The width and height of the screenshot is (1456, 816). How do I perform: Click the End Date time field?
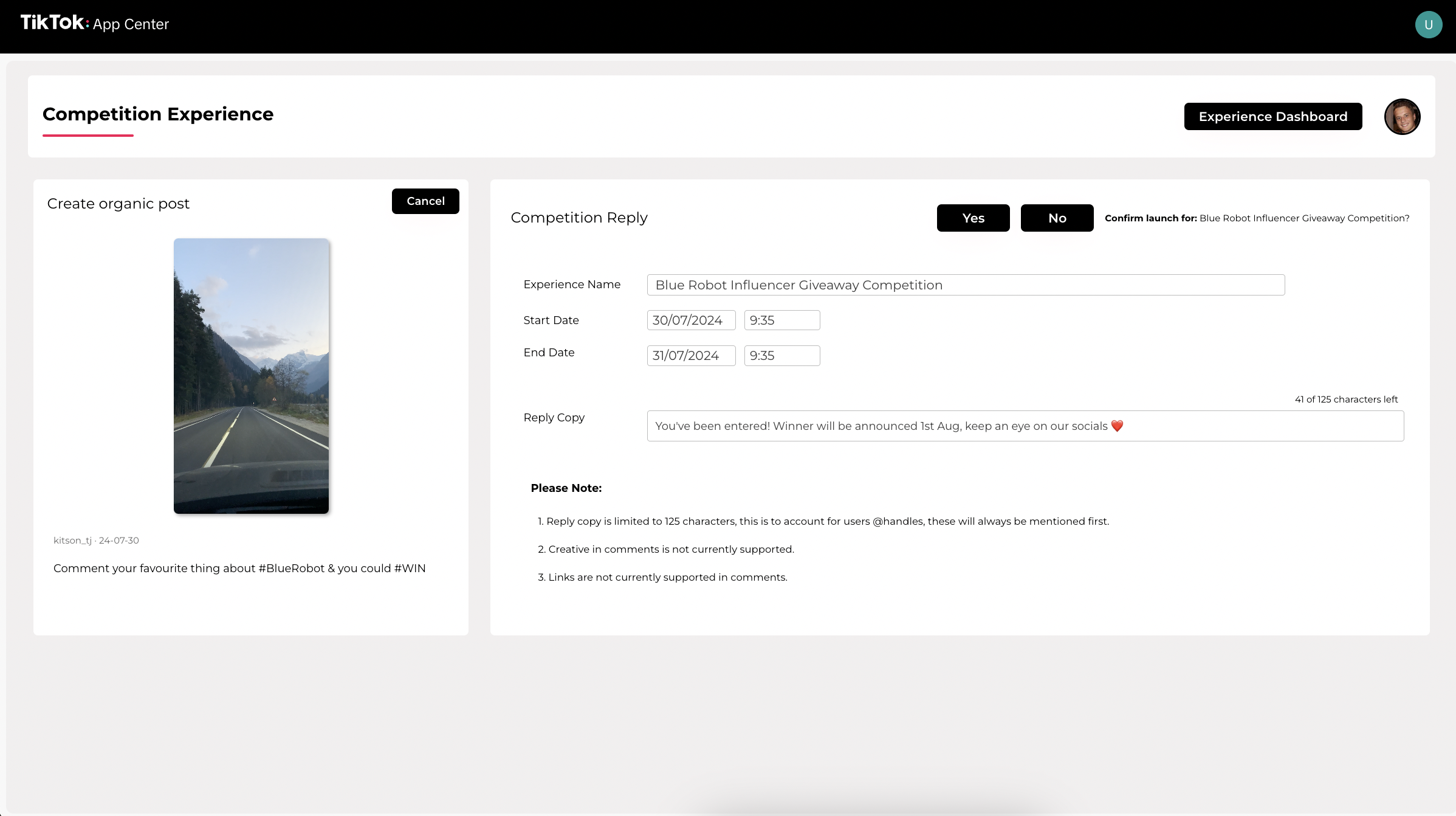click(x=781, y=356)
